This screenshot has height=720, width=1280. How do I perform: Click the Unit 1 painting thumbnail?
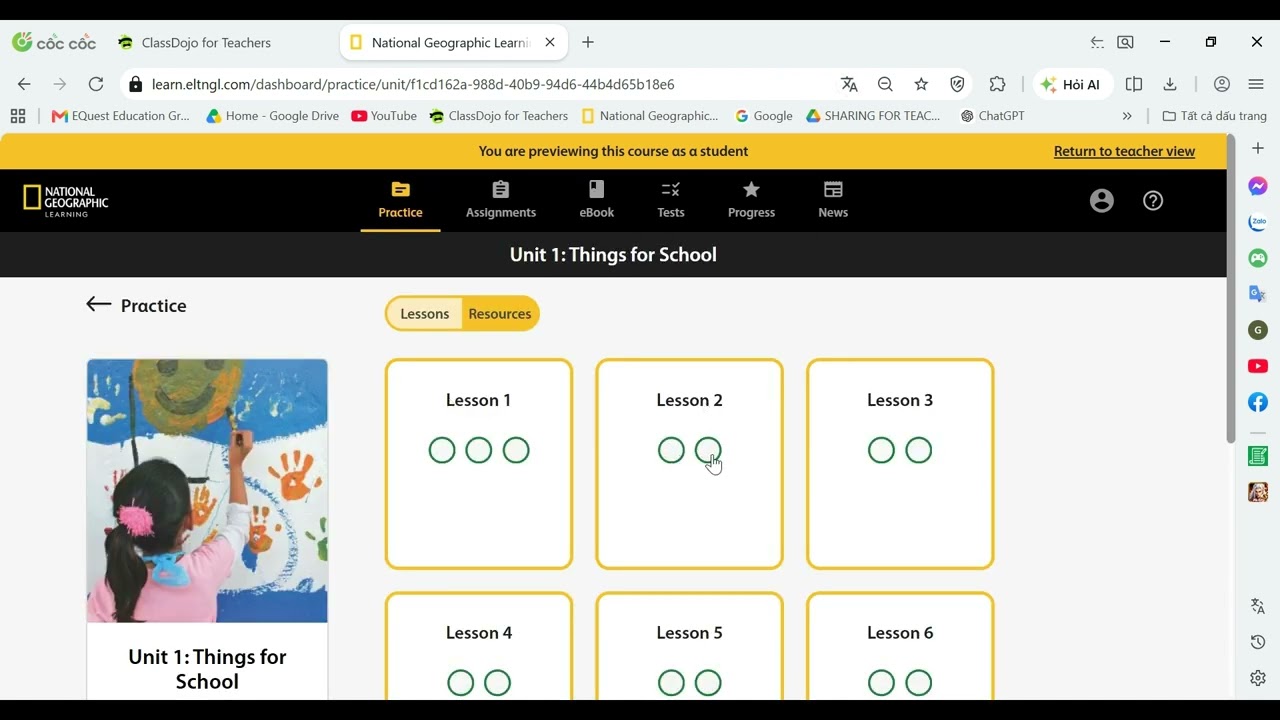pyautogui.click(x=207, y=491)
